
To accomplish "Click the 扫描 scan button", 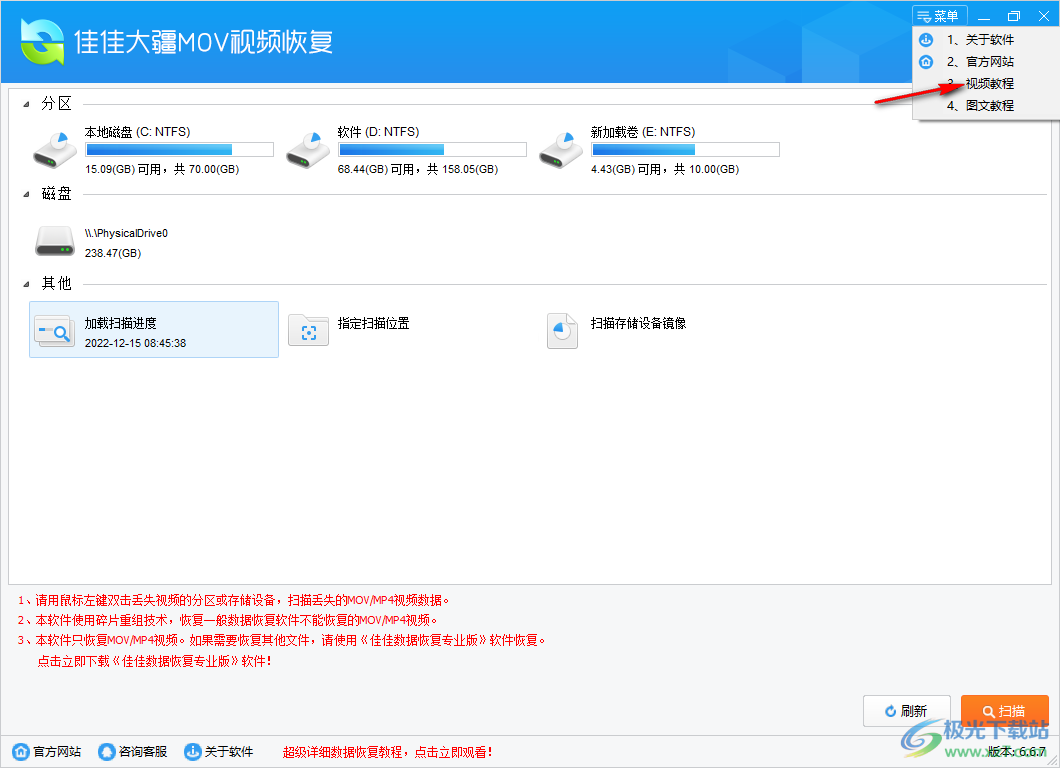I will [x=1005, y=710].
